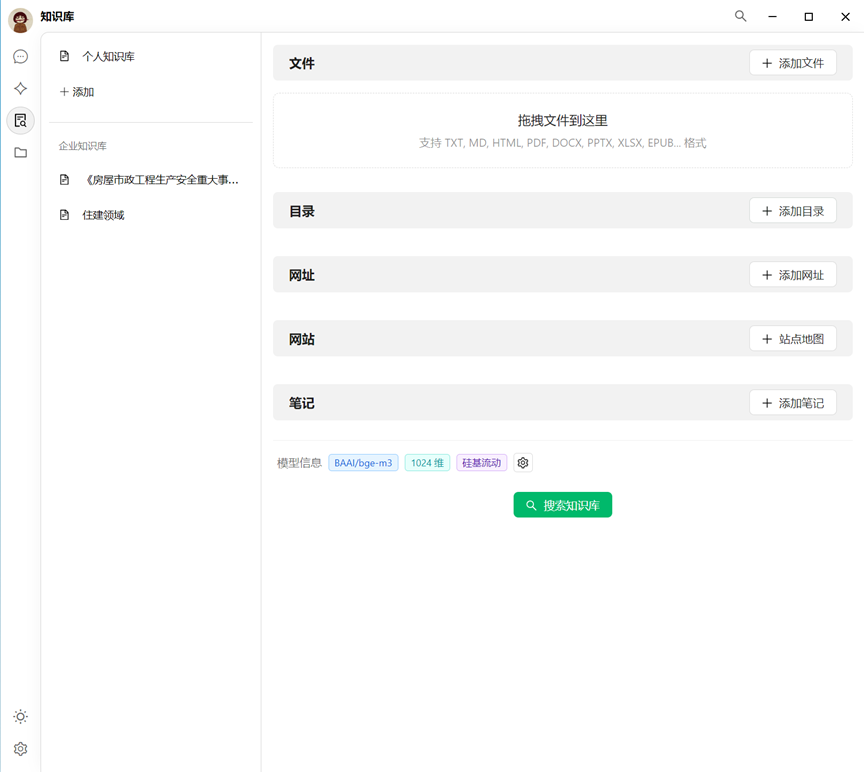Image resolution: width=864 pixels, height=772 pixels.
Task: Click the sparkle agents icon in sidebar
Action: pos(20,89)
